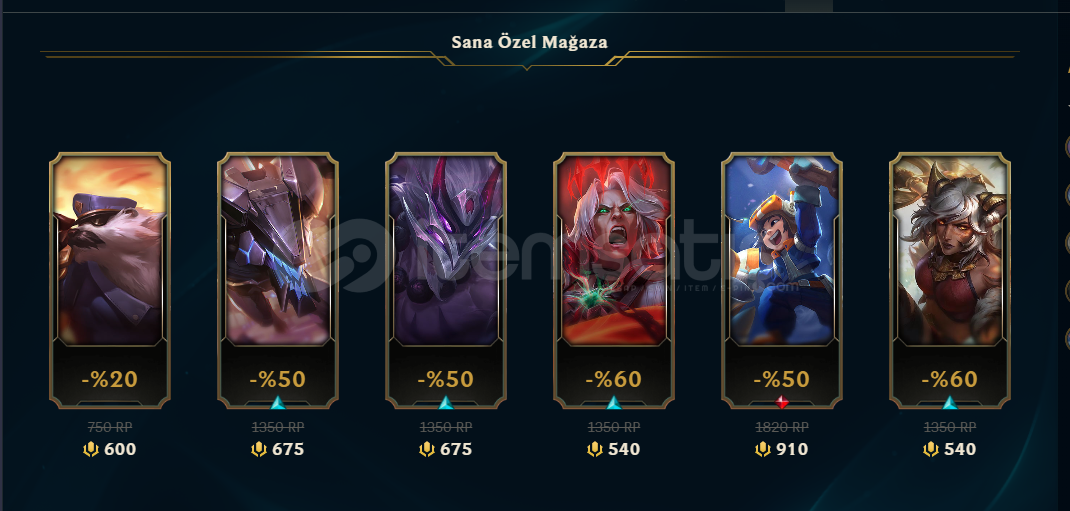Click the crossed-out 1820 RP price
1070x511 pixels.
[782, 428]
